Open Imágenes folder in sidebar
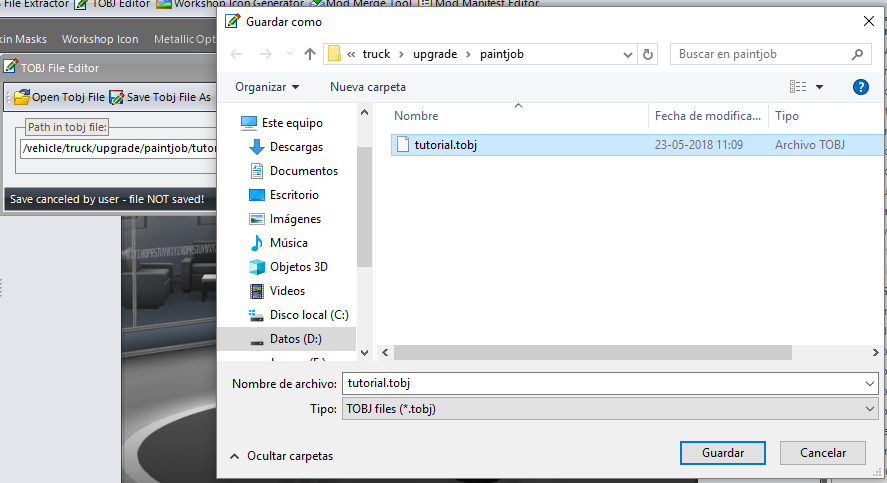Image resolution: width=887 pixels, height=483 pixels. 295,219
